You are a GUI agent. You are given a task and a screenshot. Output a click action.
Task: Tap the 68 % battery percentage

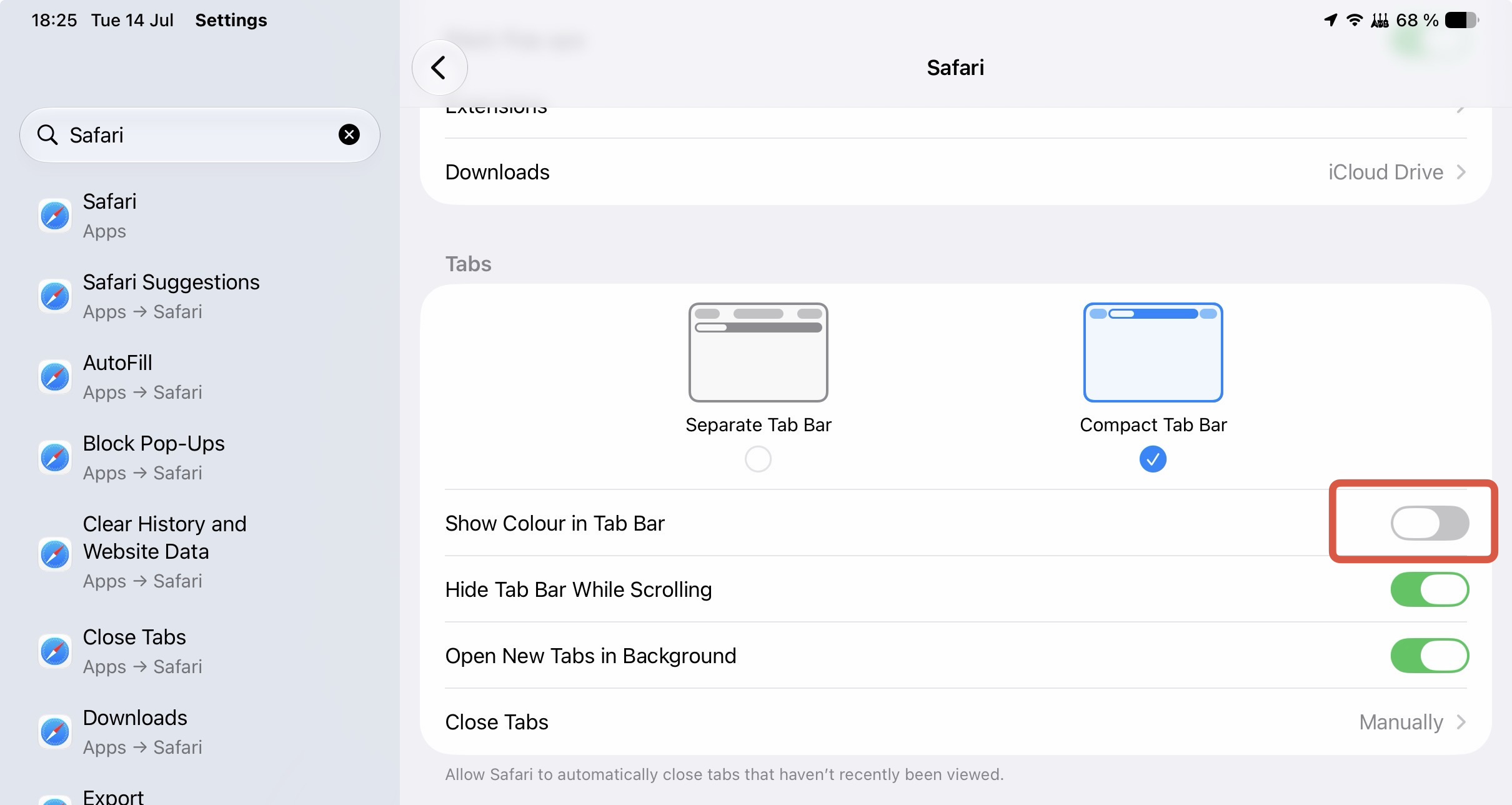[x=1417, y=20]
